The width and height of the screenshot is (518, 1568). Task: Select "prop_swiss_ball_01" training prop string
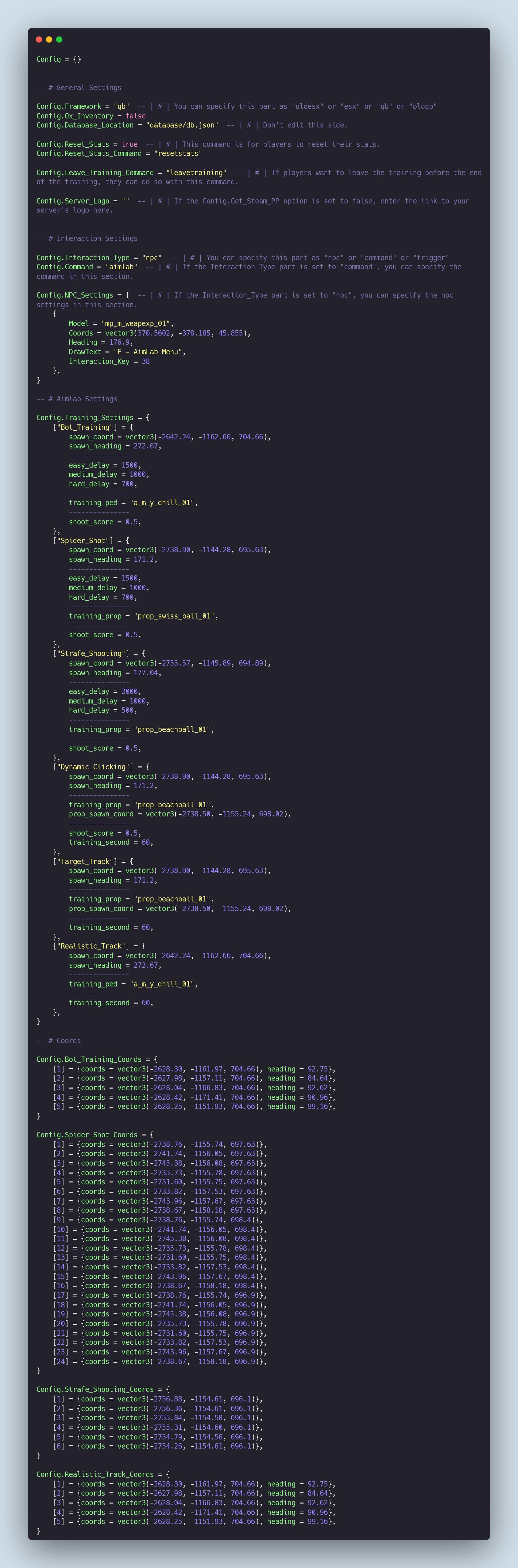click(x=174, y=616)
